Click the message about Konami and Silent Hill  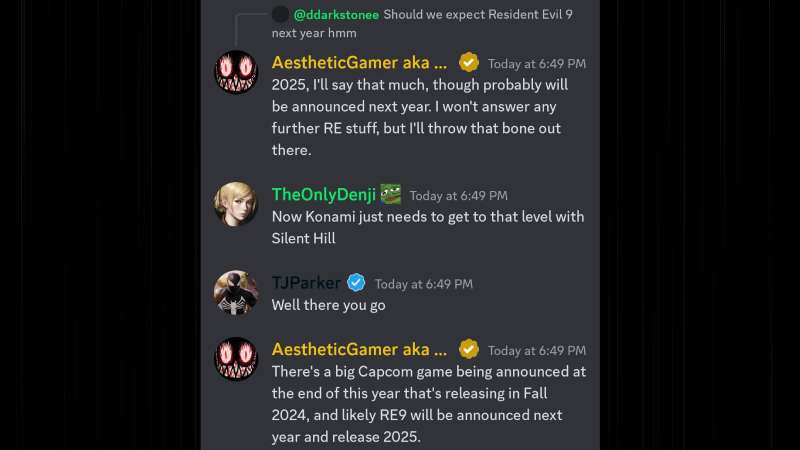click(428, 227)
